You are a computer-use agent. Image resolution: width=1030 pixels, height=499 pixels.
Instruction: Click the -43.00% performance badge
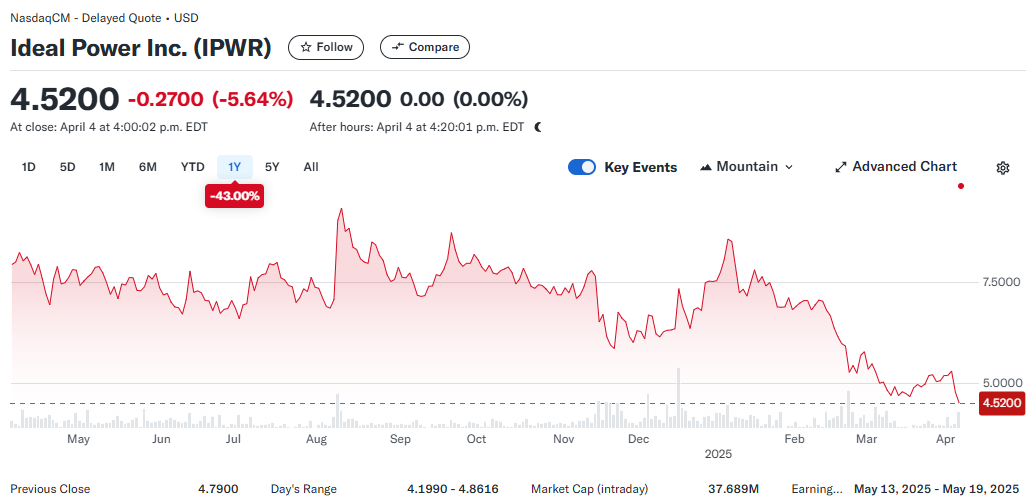[235, 196]
